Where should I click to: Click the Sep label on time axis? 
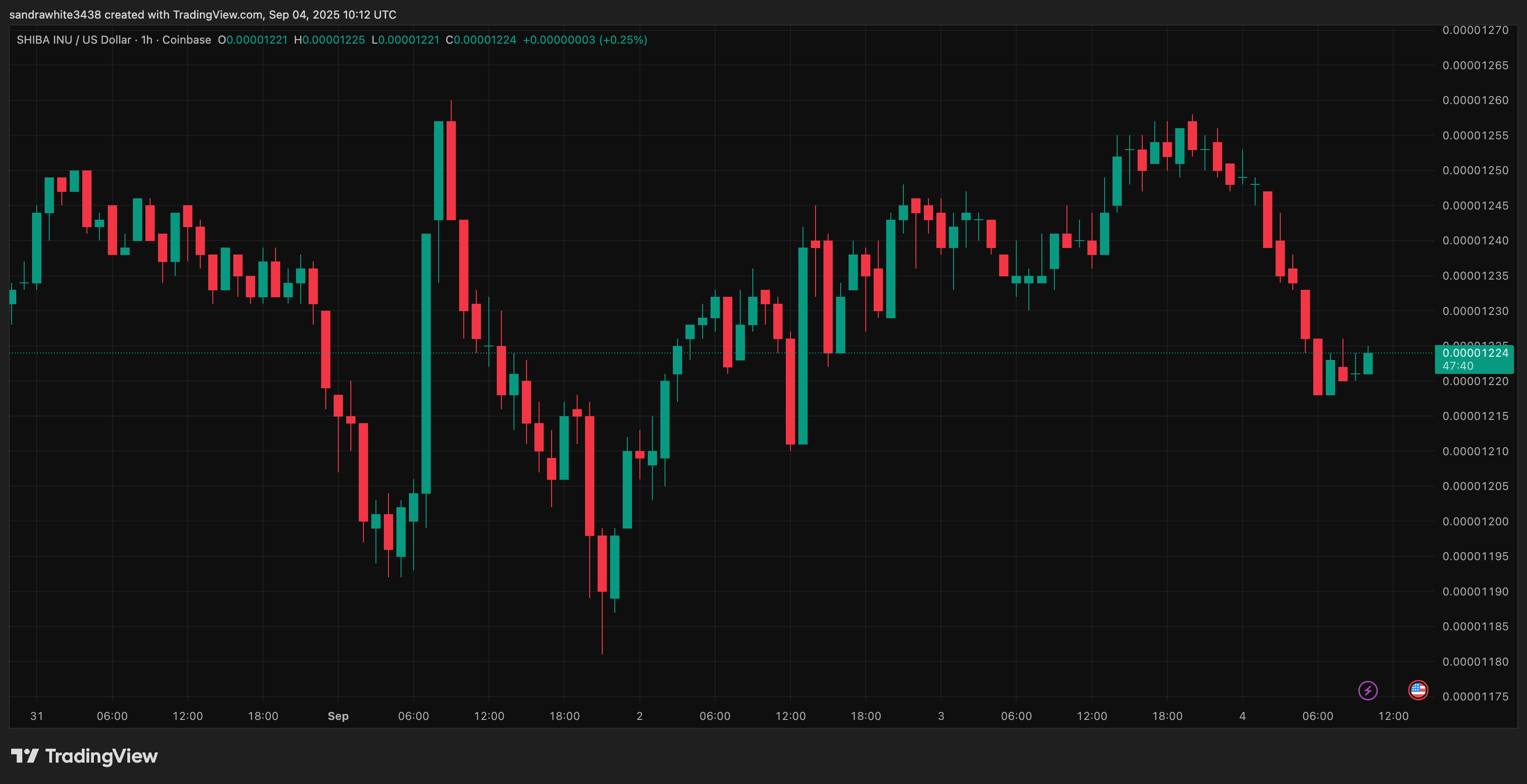tap(338, 716)
